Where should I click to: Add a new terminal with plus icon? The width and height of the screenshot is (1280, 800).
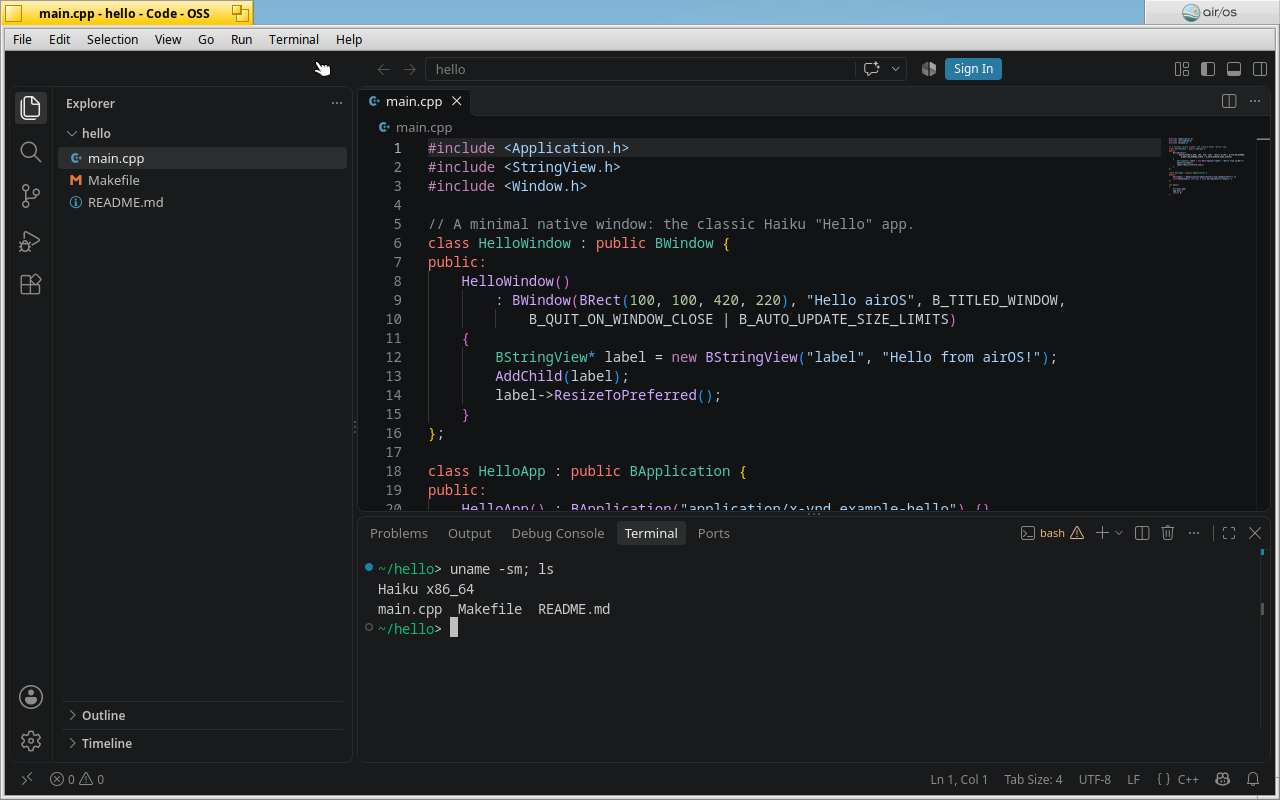(x=1102, y=533)
